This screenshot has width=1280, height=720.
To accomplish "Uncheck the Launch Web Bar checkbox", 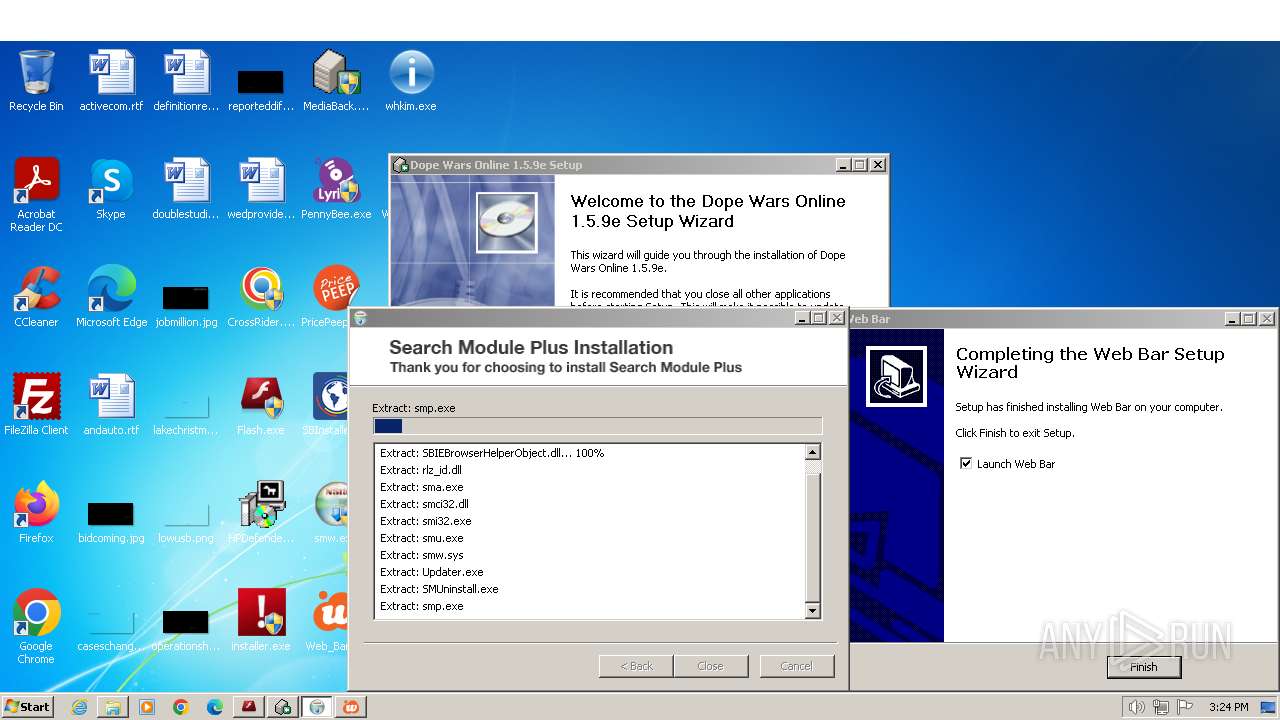I will point(965,464).
